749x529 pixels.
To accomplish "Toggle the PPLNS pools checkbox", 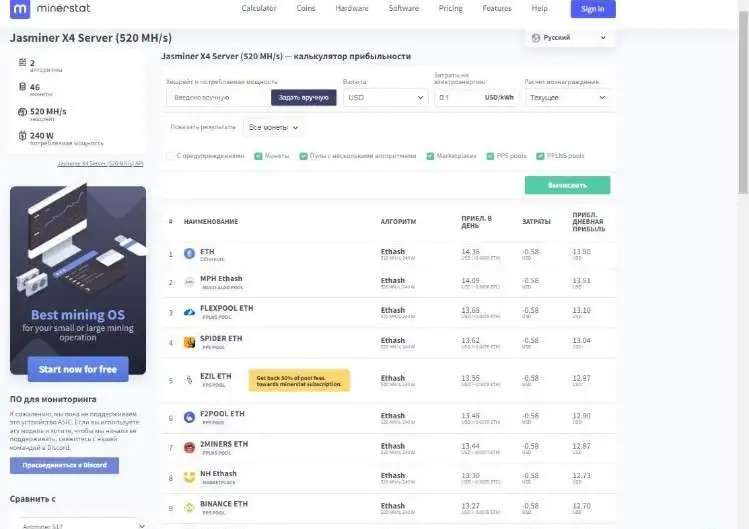I will coord(540,156).
